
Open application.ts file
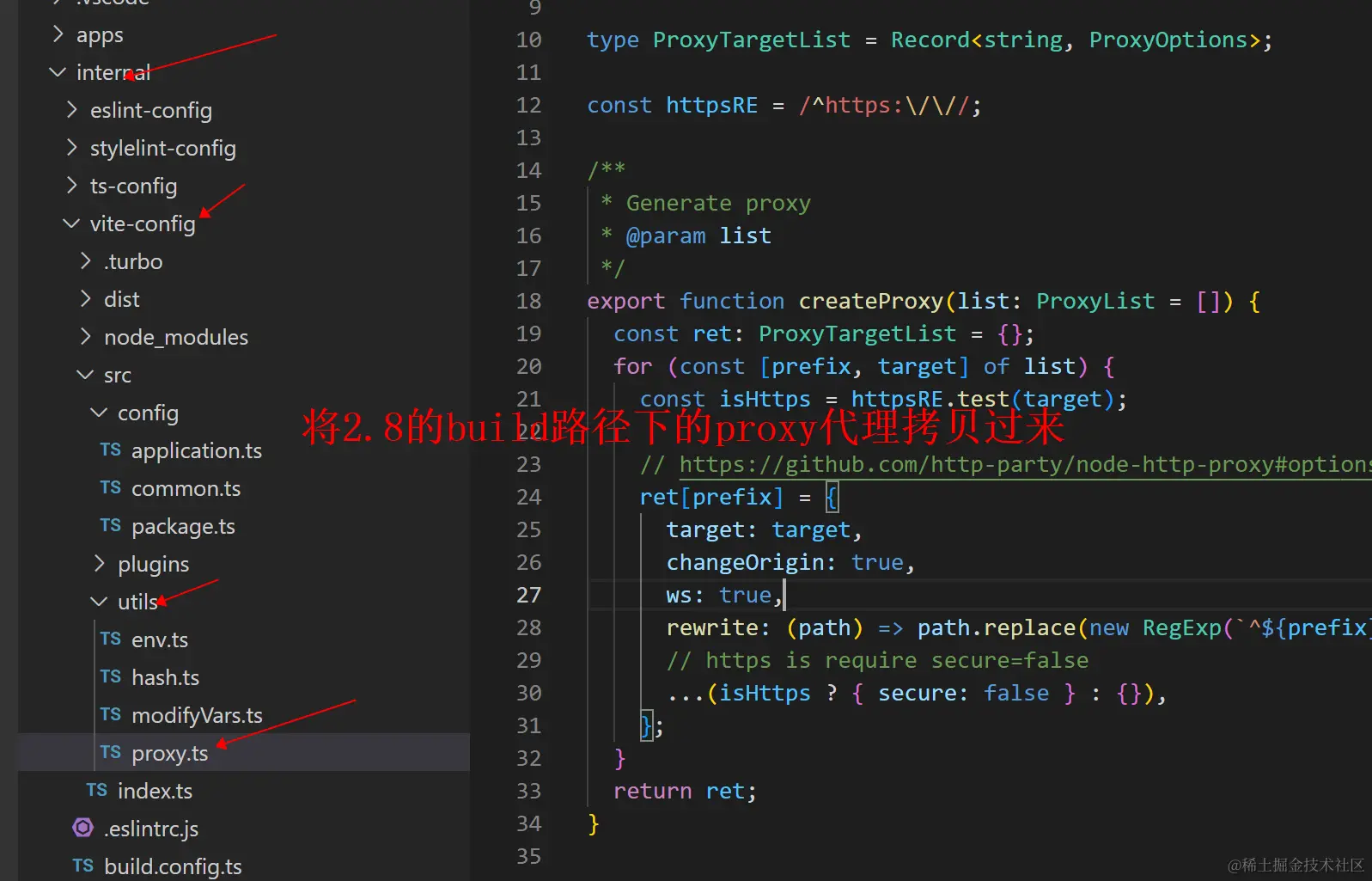click(197, 450)
